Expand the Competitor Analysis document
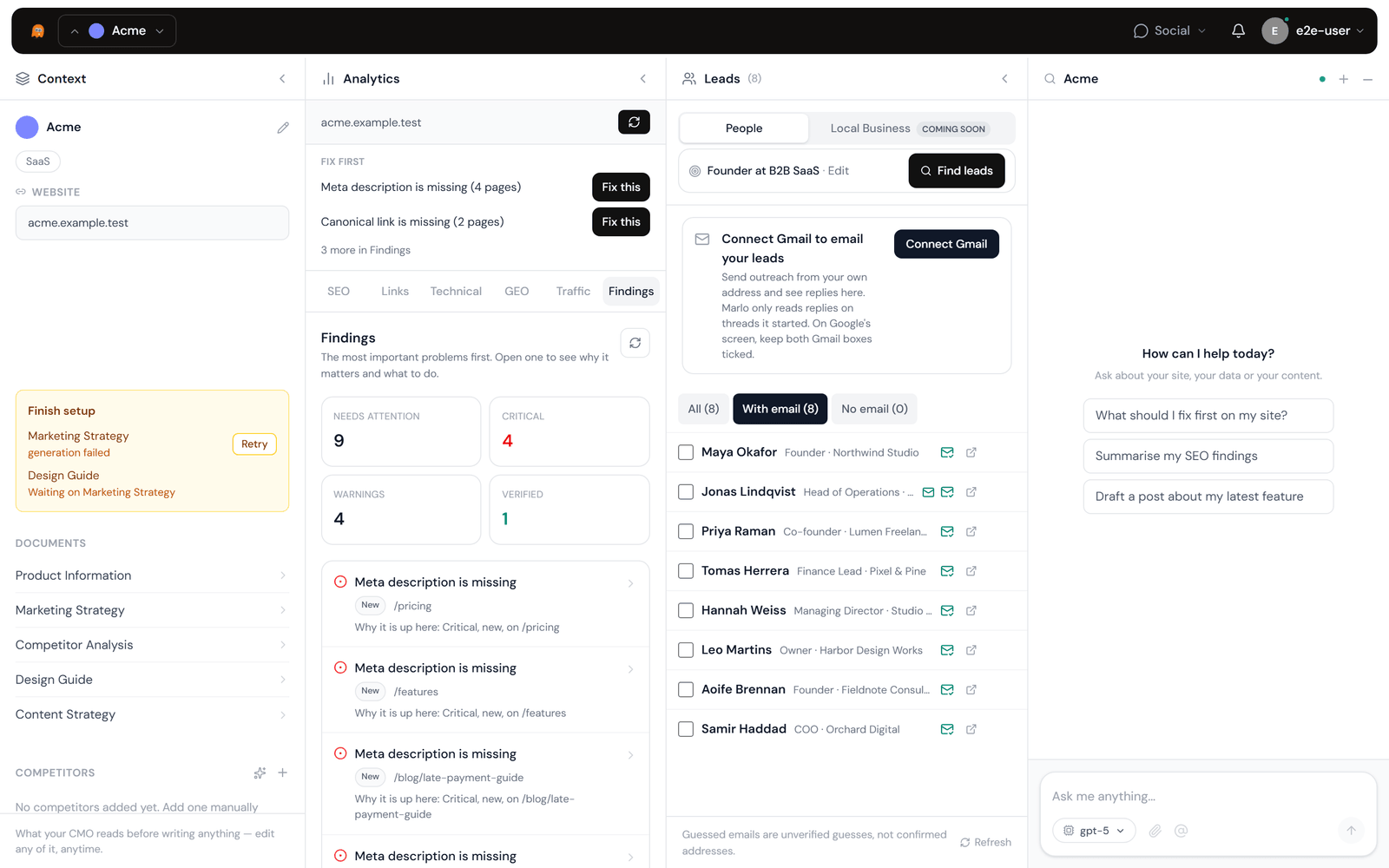This screenshot has height=868, width=1389. click(x=152, y=645)
